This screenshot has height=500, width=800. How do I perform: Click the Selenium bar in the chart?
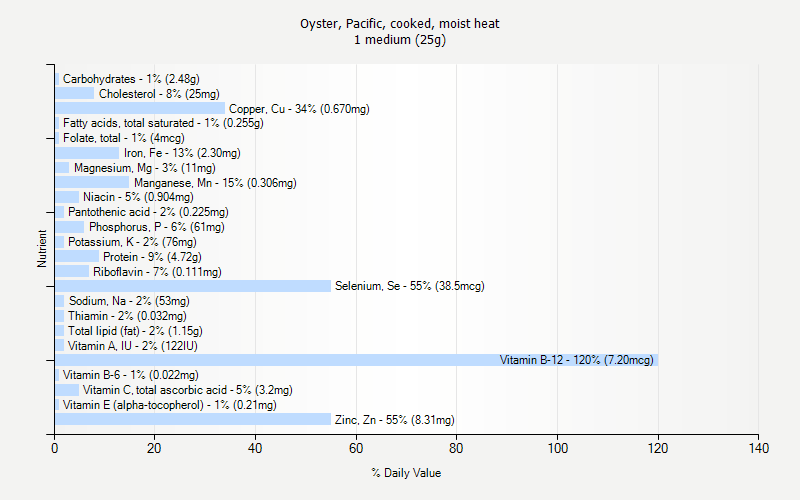pos(193,286)
